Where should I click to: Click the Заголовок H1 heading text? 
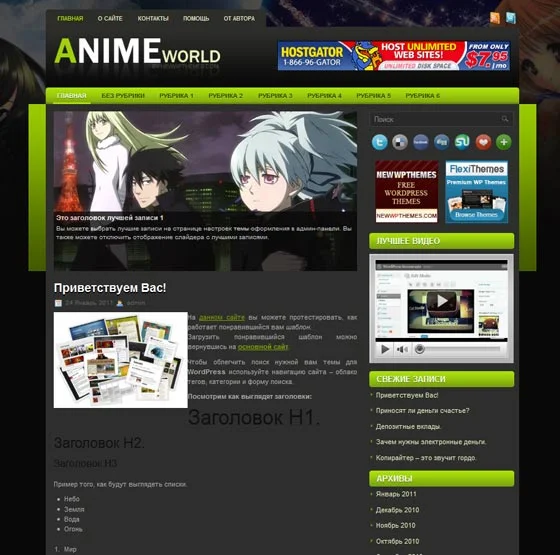click(x=254, y=418)
